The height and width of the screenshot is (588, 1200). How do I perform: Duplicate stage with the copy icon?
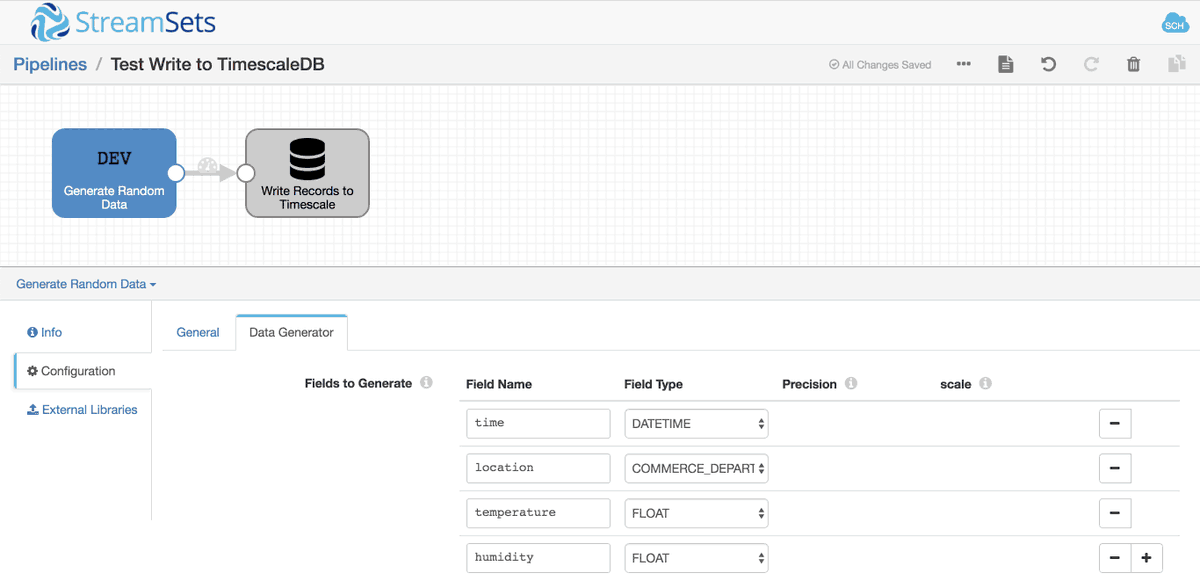(1176, 64)
